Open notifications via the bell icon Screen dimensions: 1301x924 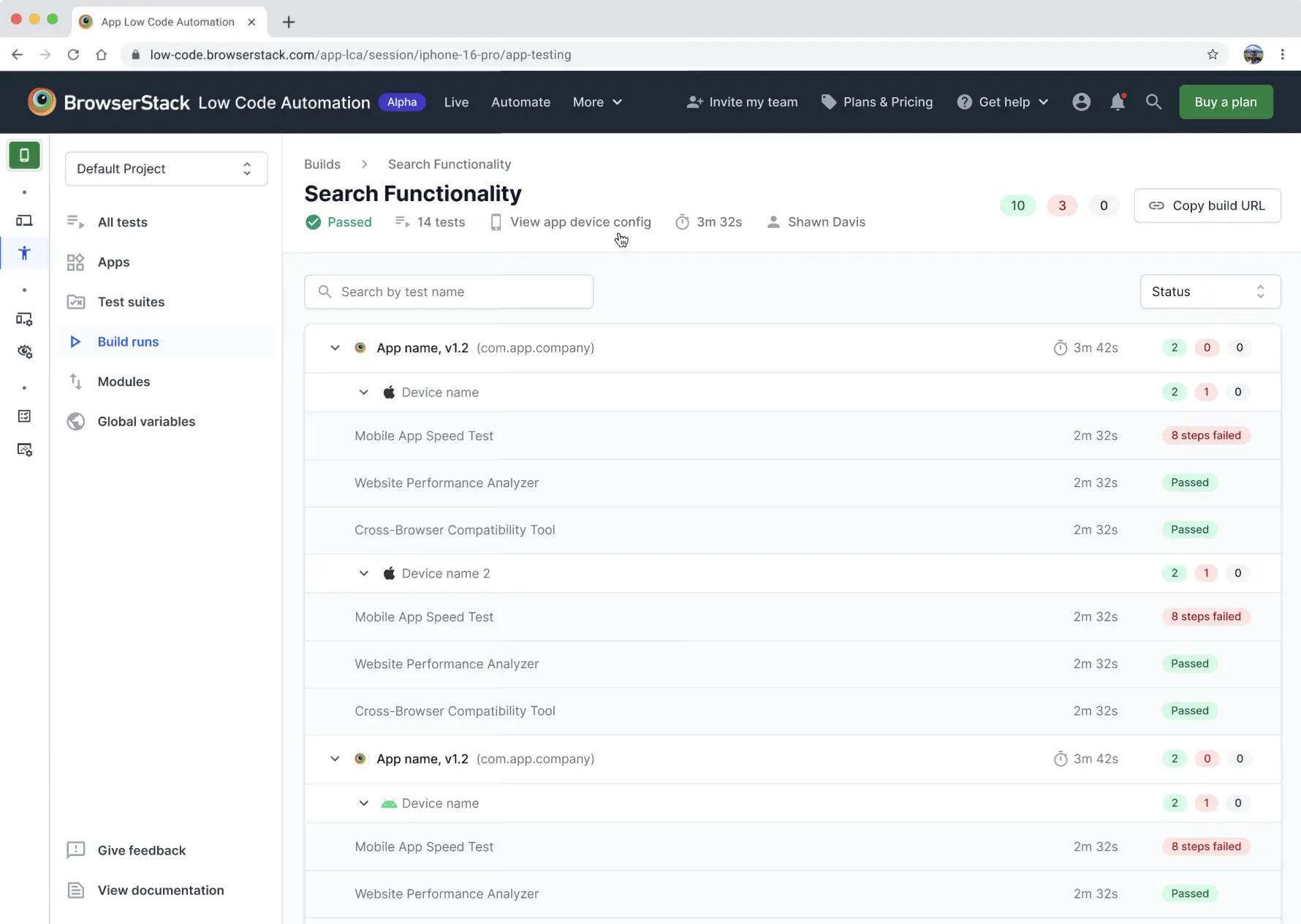[x=1118, y=102]
